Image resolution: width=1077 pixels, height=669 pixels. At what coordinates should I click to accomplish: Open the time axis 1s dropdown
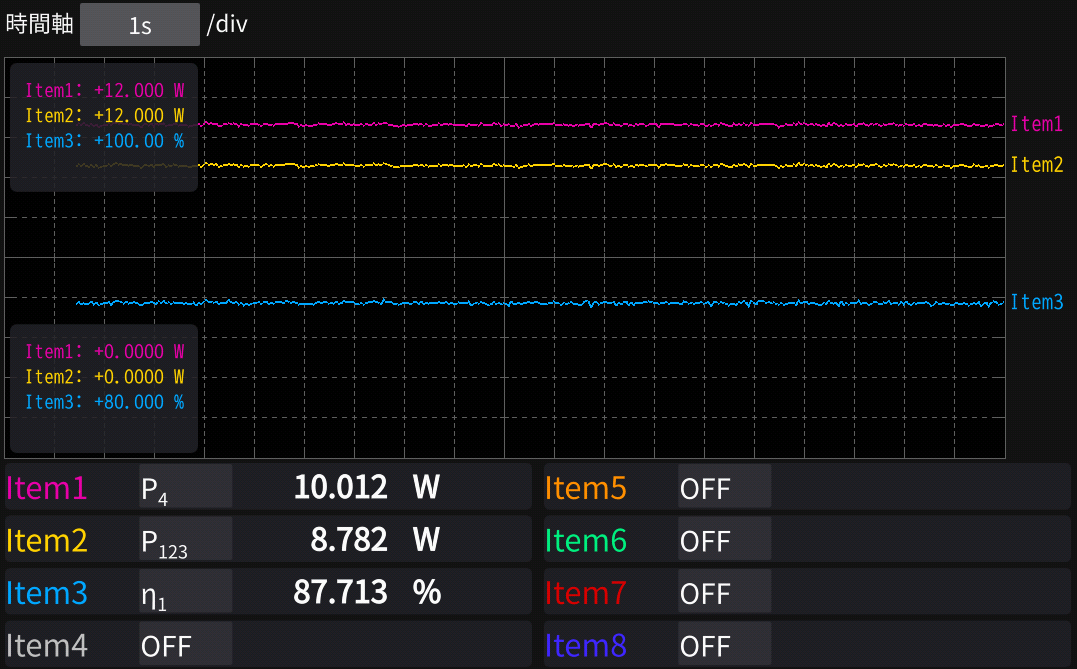coord(140,25)
